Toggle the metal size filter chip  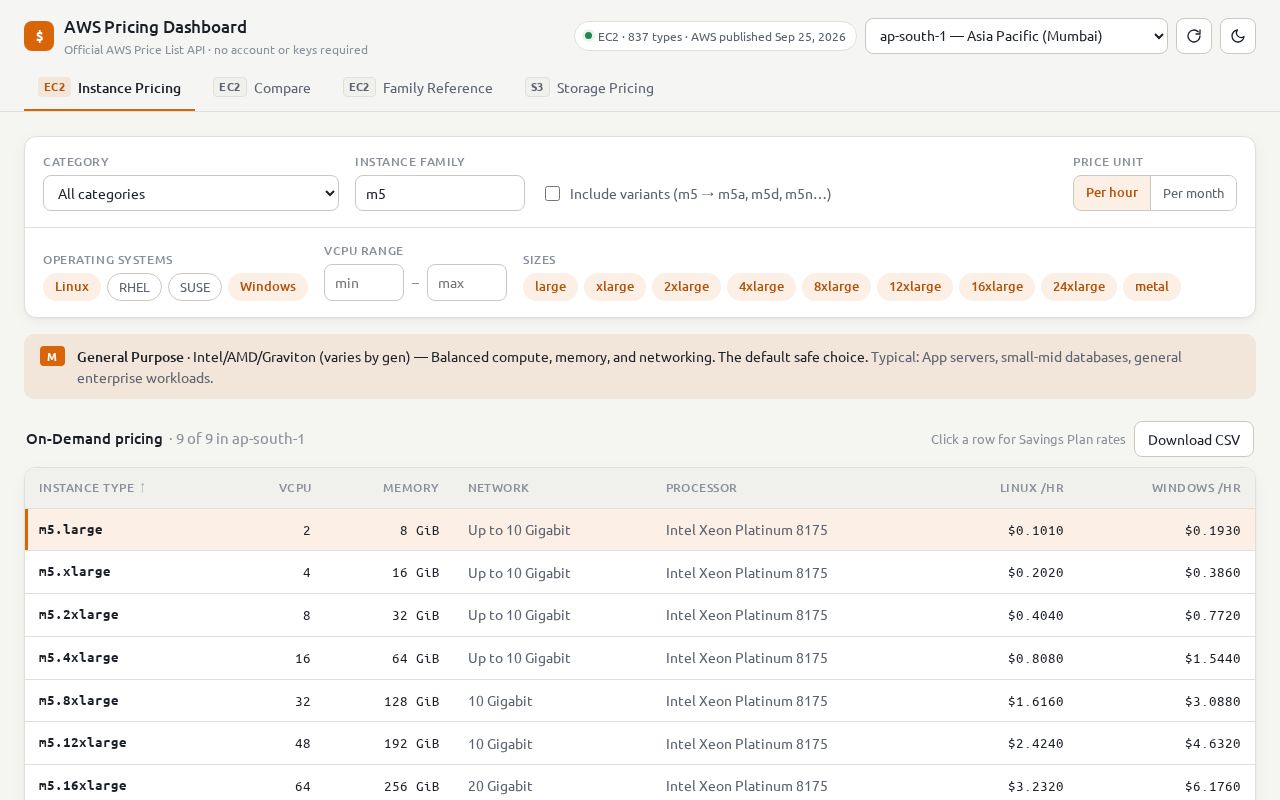click(x=1152, y=287)
